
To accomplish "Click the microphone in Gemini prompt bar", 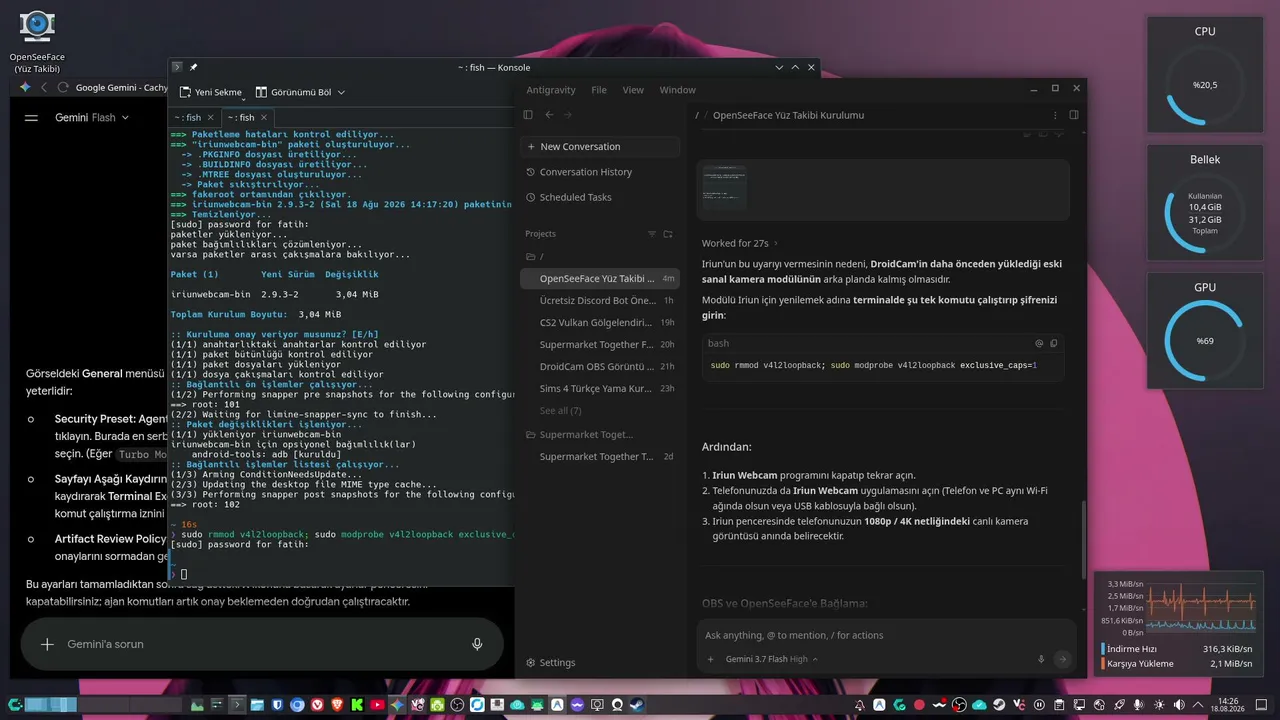I will (x=477, y=644).
